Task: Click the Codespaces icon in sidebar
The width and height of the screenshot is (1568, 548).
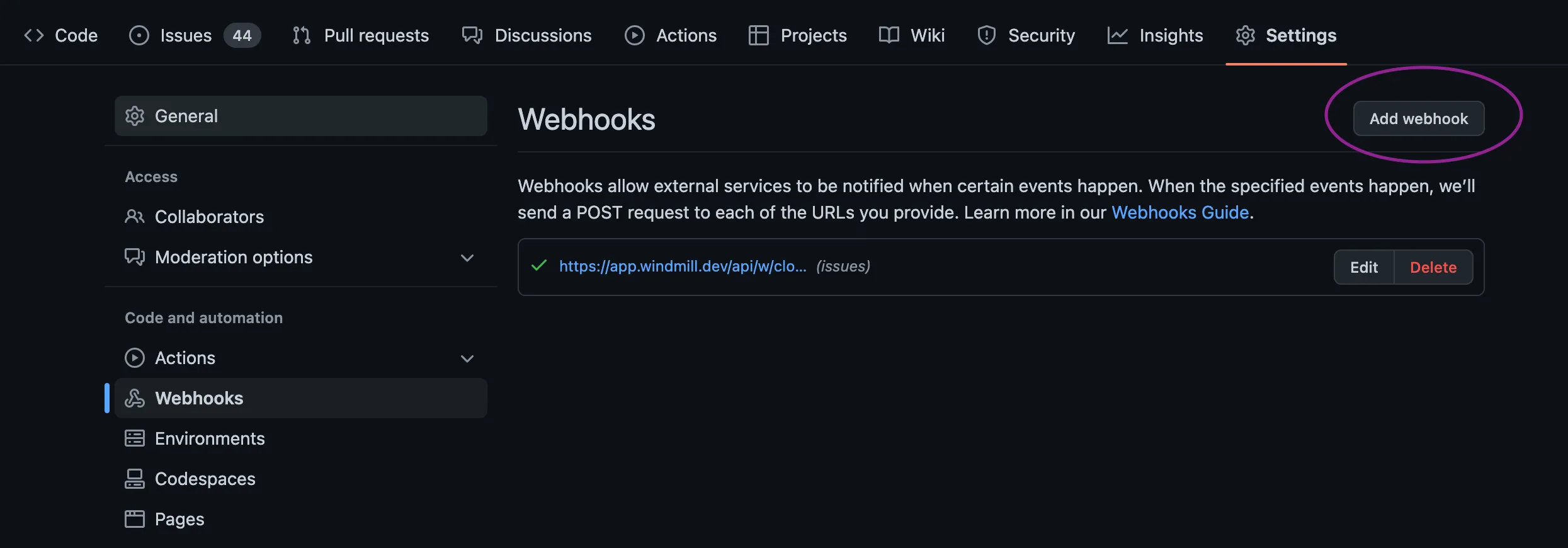Action: pos(134,479)
